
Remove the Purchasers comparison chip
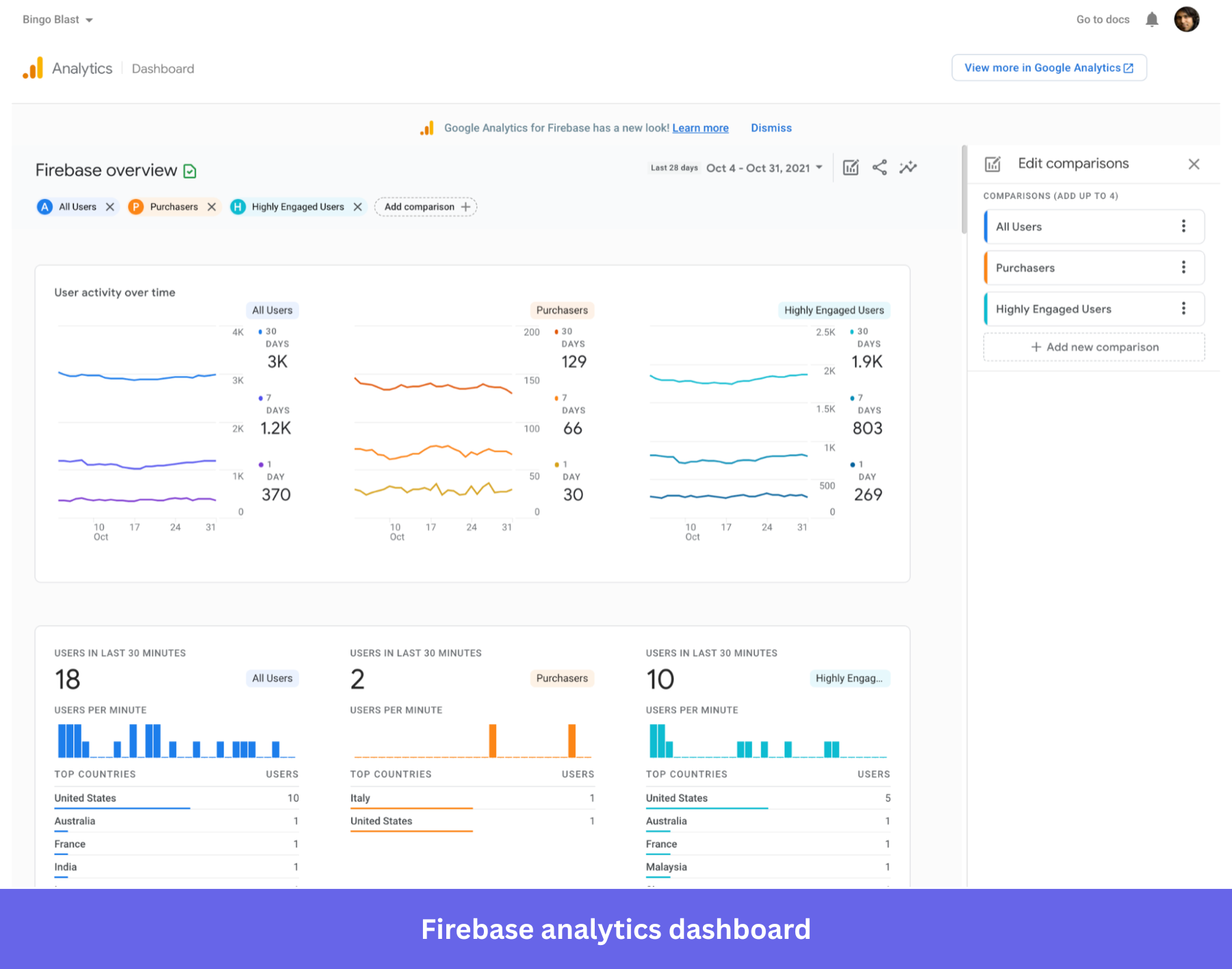(211, 207)
